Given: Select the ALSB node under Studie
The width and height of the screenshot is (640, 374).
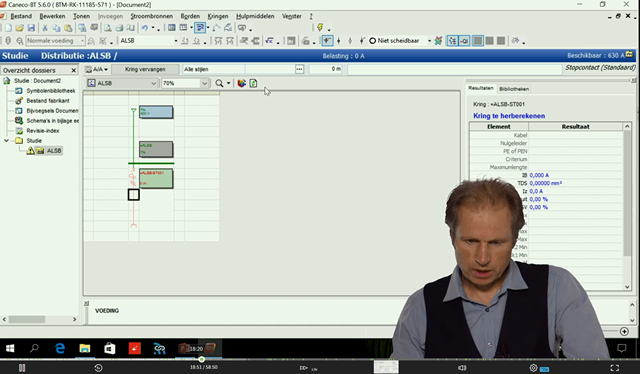Looking at the screenshot, I should (x=54, y=151).
